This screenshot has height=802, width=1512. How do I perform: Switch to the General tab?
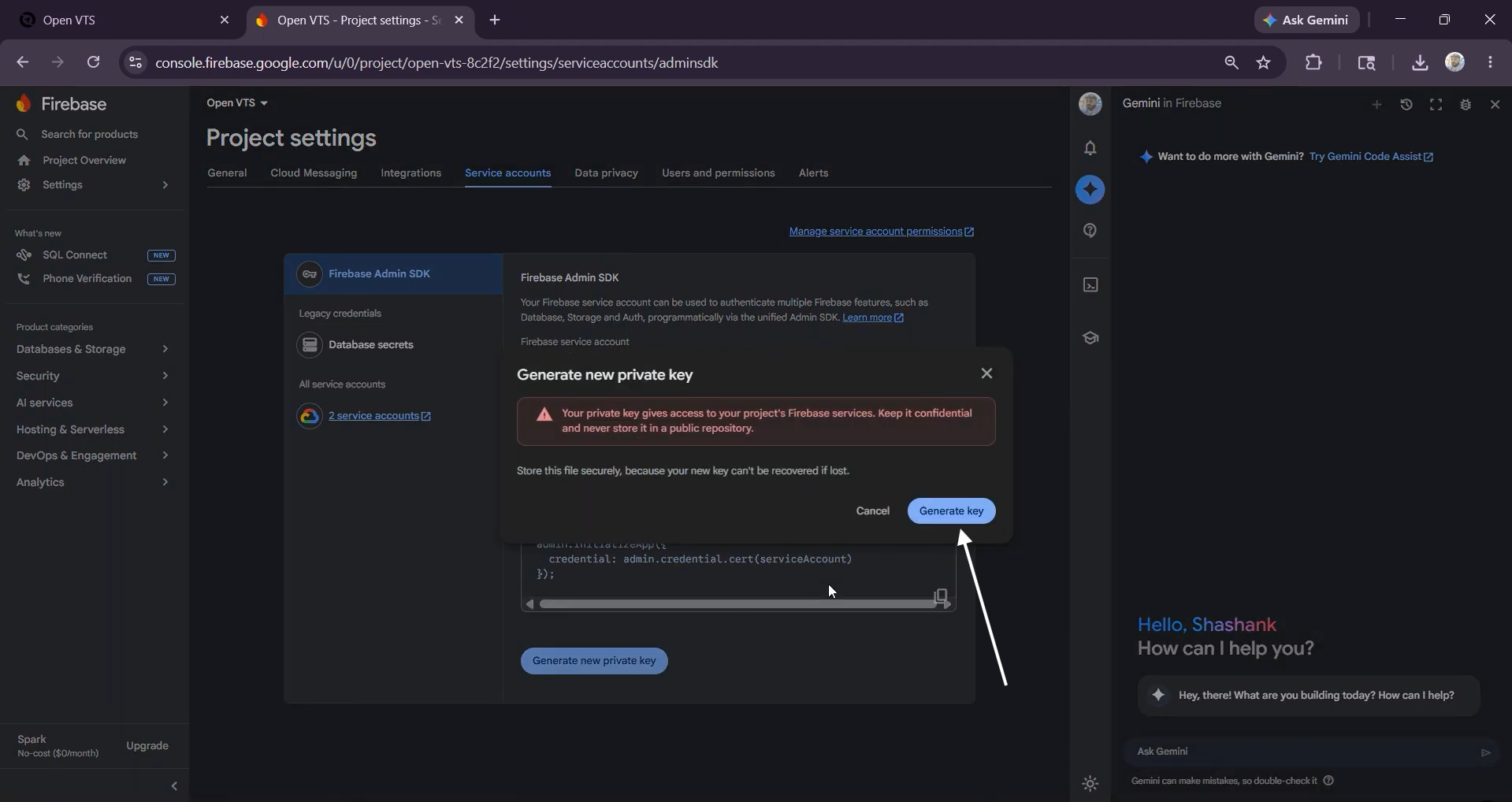click(x=227, y=173)
